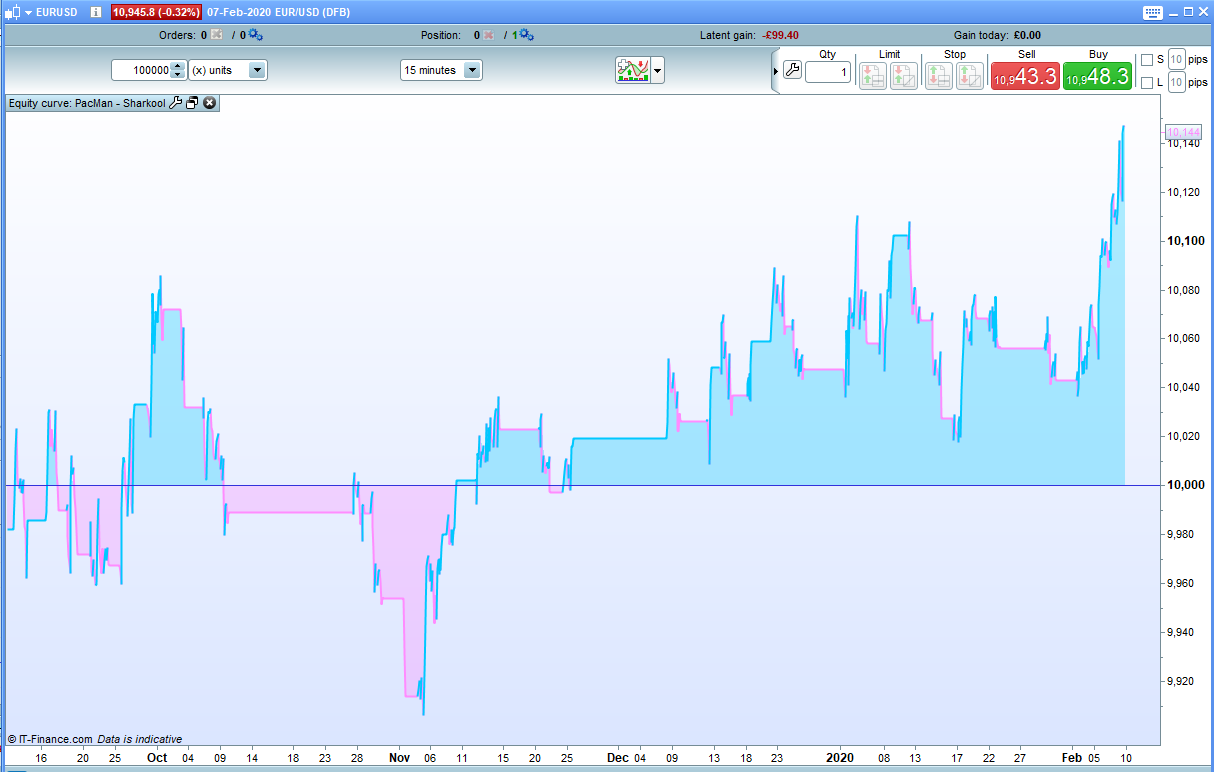The height and width of the screenshot is (772, 1214).
Task: Cancel orders with the X next to Orders 0
Action: point(217,35)
